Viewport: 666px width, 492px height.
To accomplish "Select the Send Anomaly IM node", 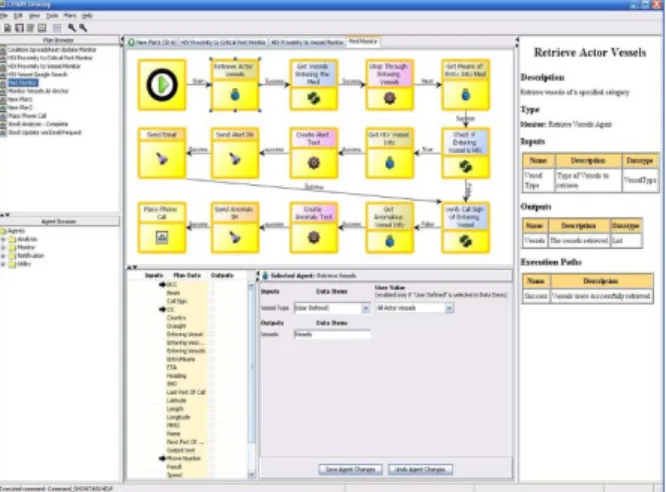I will pyautogui.click(x=235, y=228).
